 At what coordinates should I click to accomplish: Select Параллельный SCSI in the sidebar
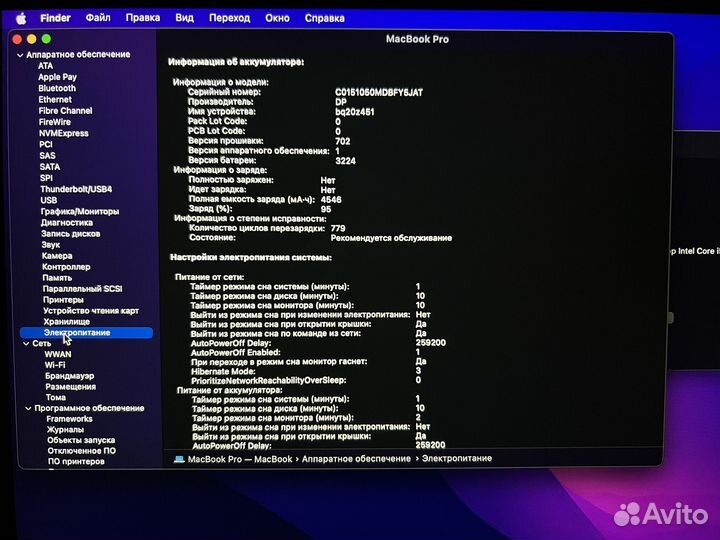(82, 289)
